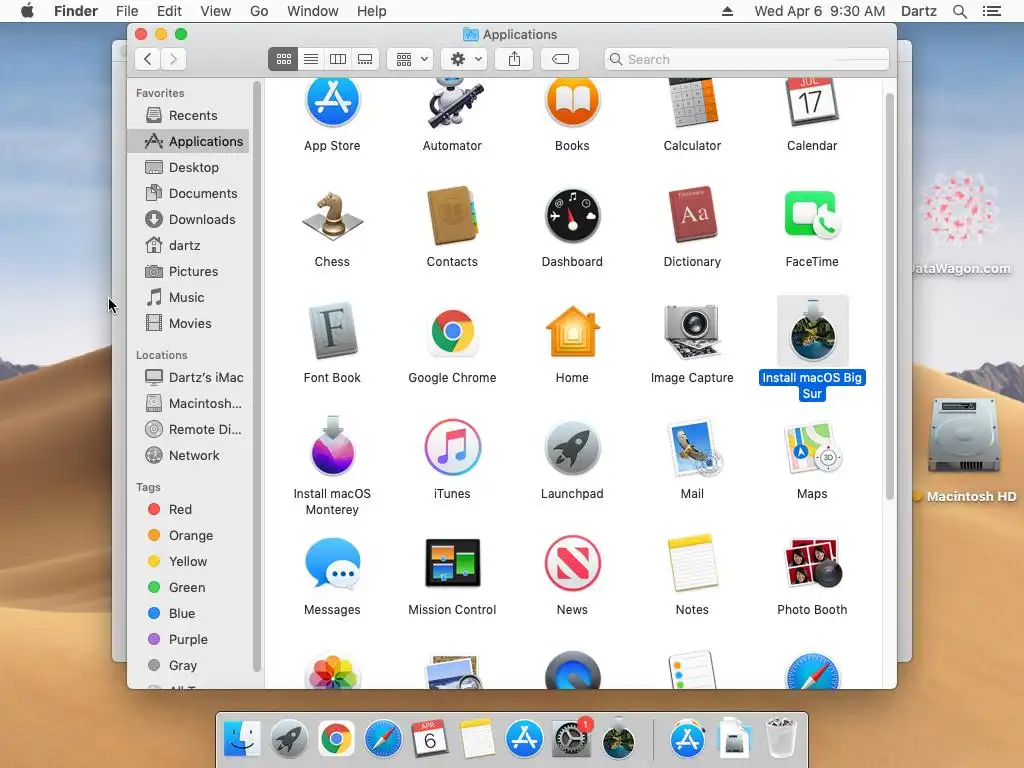Screen dimensions: 1024x768
Task: Select the Automator app icon
Action: pyautogui.click(x=452, y=103)
